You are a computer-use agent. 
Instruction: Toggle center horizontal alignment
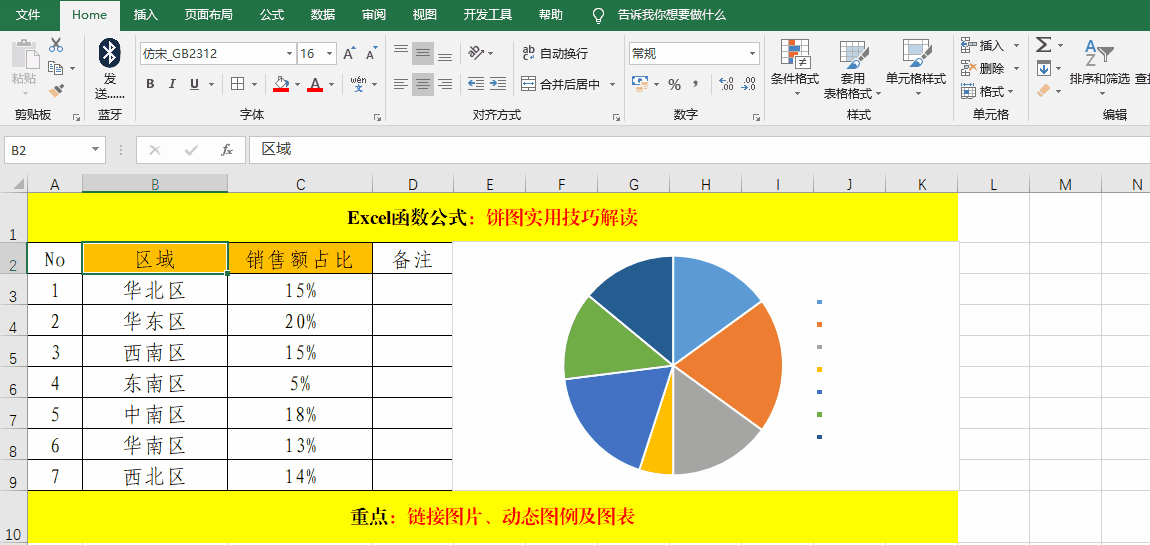coord(423,84)
